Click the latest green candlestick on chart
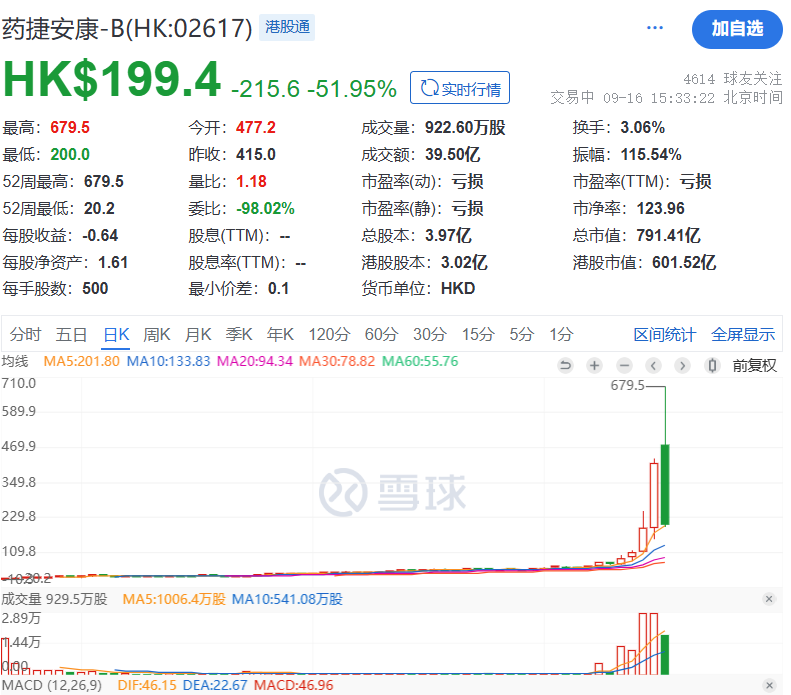Image resolution: width=791 pixels, height=695 pixels. (665, 484)
